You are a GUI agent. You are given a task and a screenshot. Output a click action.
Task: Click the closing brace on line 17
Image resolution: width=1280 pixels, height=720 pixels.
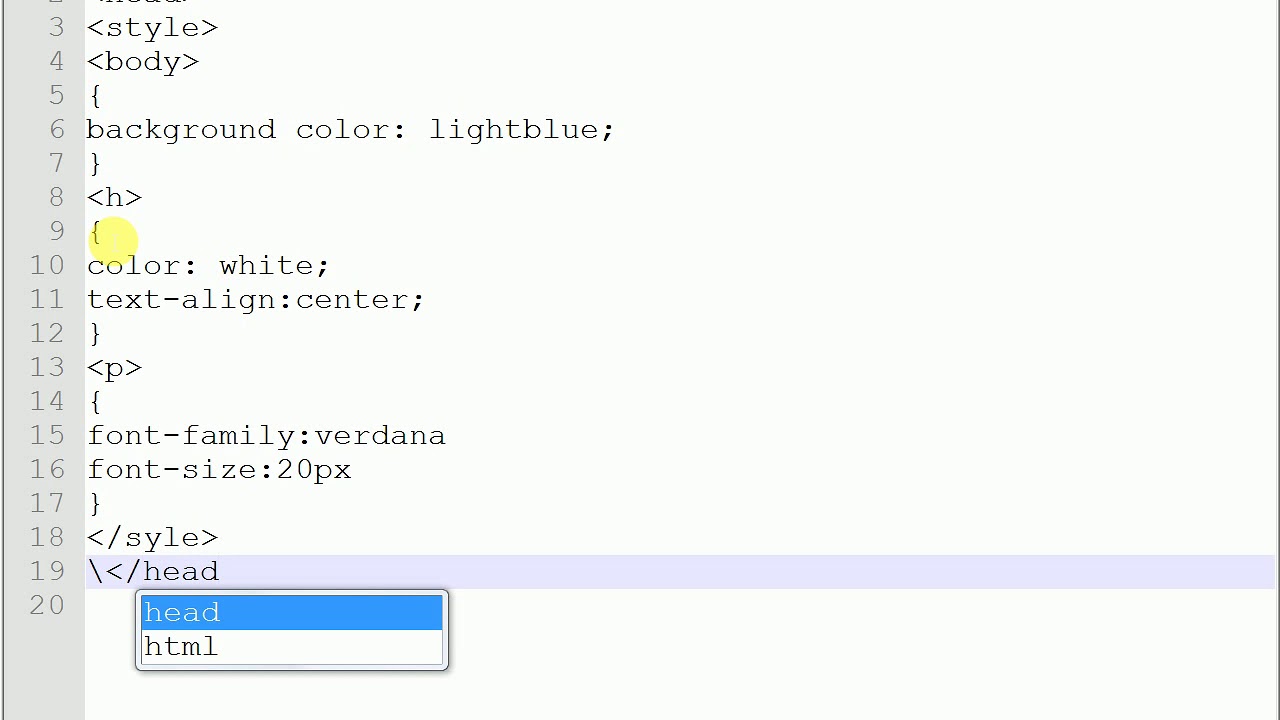click(x=95, y=503)
